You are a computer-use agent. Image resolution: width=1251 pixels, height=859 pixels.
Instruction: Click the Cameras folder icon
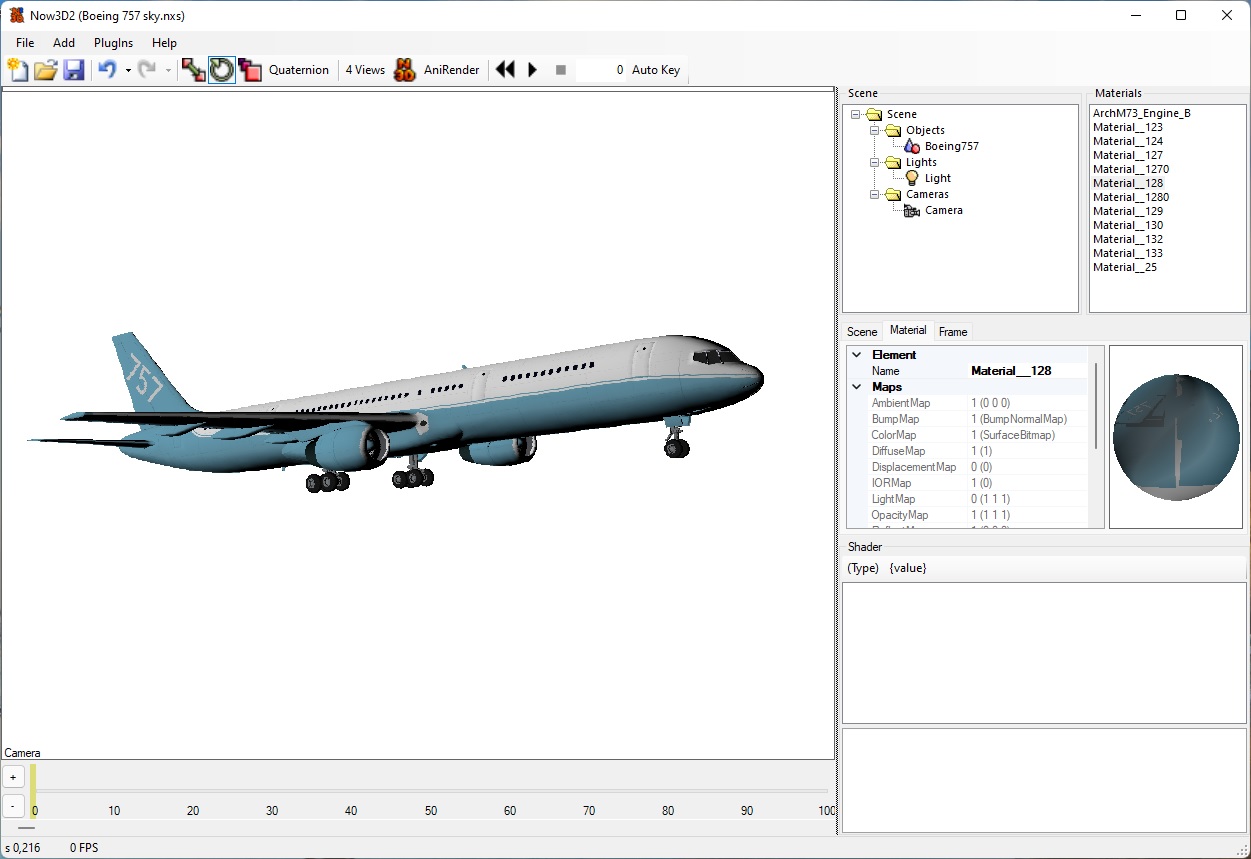click(893, 194)
